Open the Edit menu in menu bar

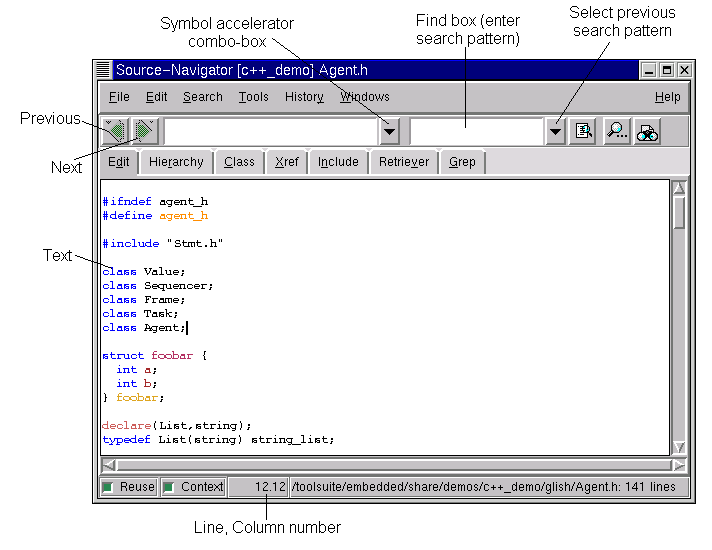[x=156, y=97]
